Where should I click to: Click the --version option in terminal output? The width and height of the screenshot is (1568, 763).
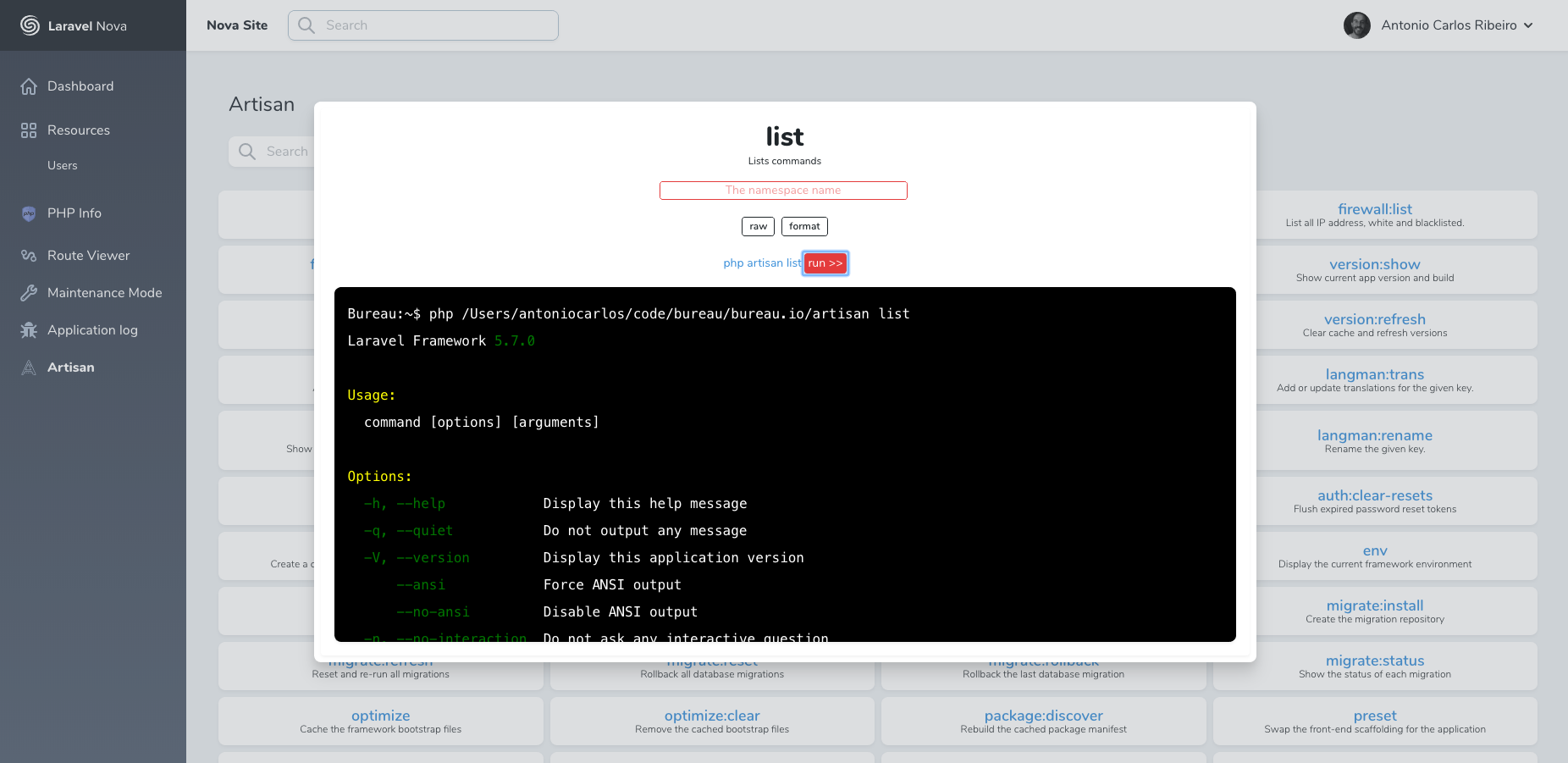433,557
